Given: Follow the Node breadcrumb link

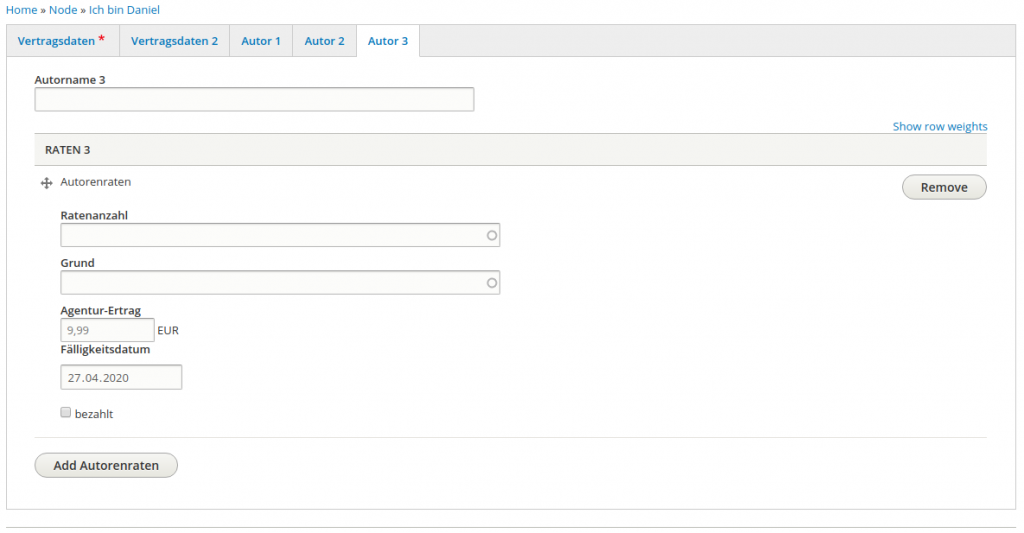Looking at the screenshot, I should 63,10.
